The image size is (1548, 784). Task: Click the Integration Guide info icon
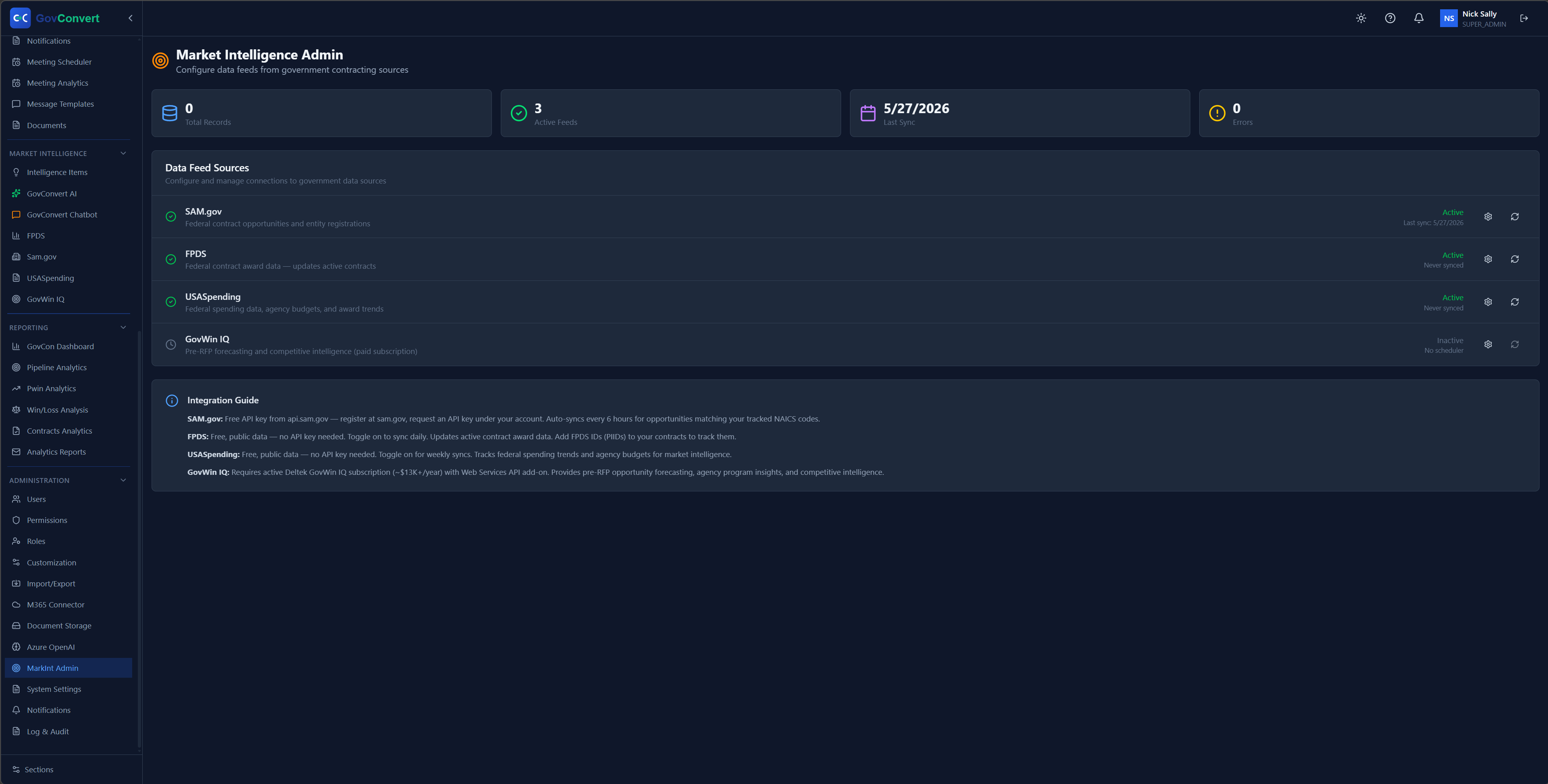[172, 401]
